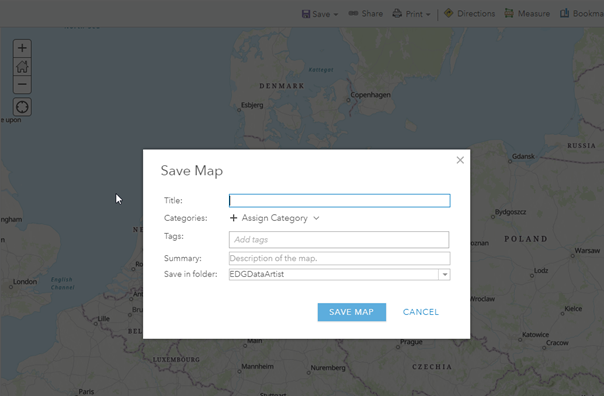
Task: Click the Copenhagen label on the map
Action: point(370,95)
